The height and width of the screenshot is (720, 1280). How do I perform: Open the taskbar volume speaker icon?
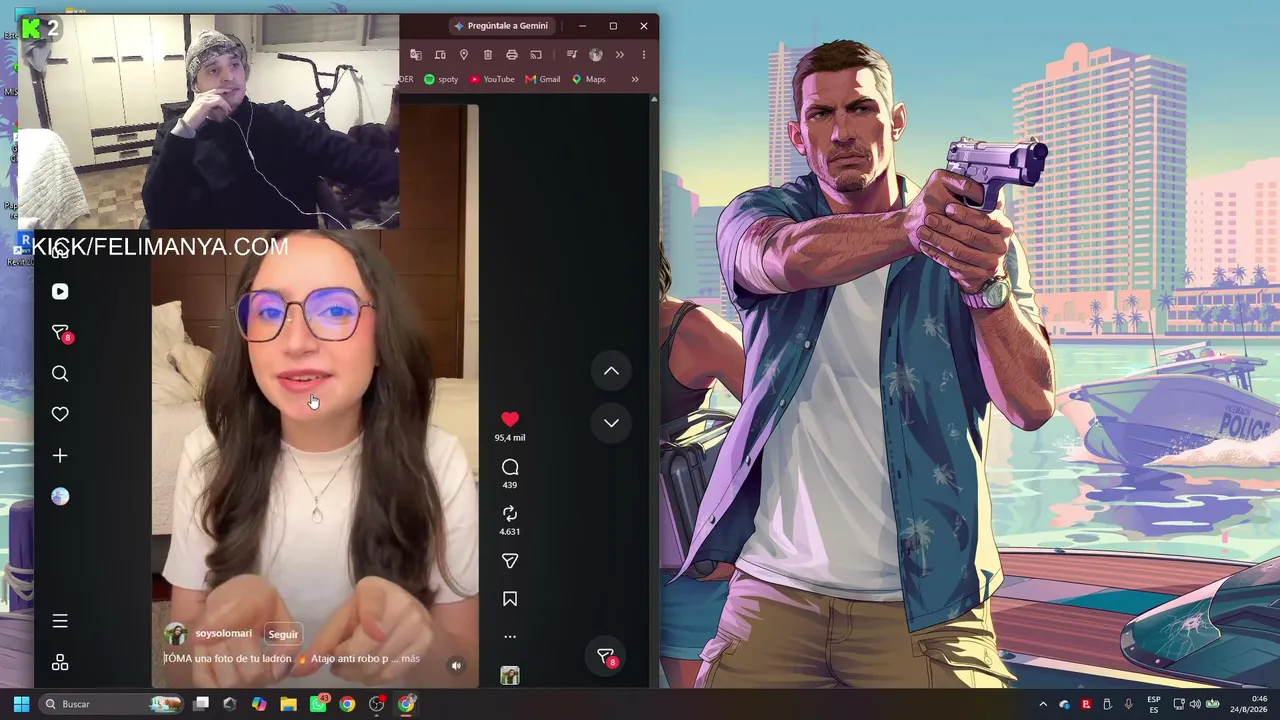coord(1195,704)
